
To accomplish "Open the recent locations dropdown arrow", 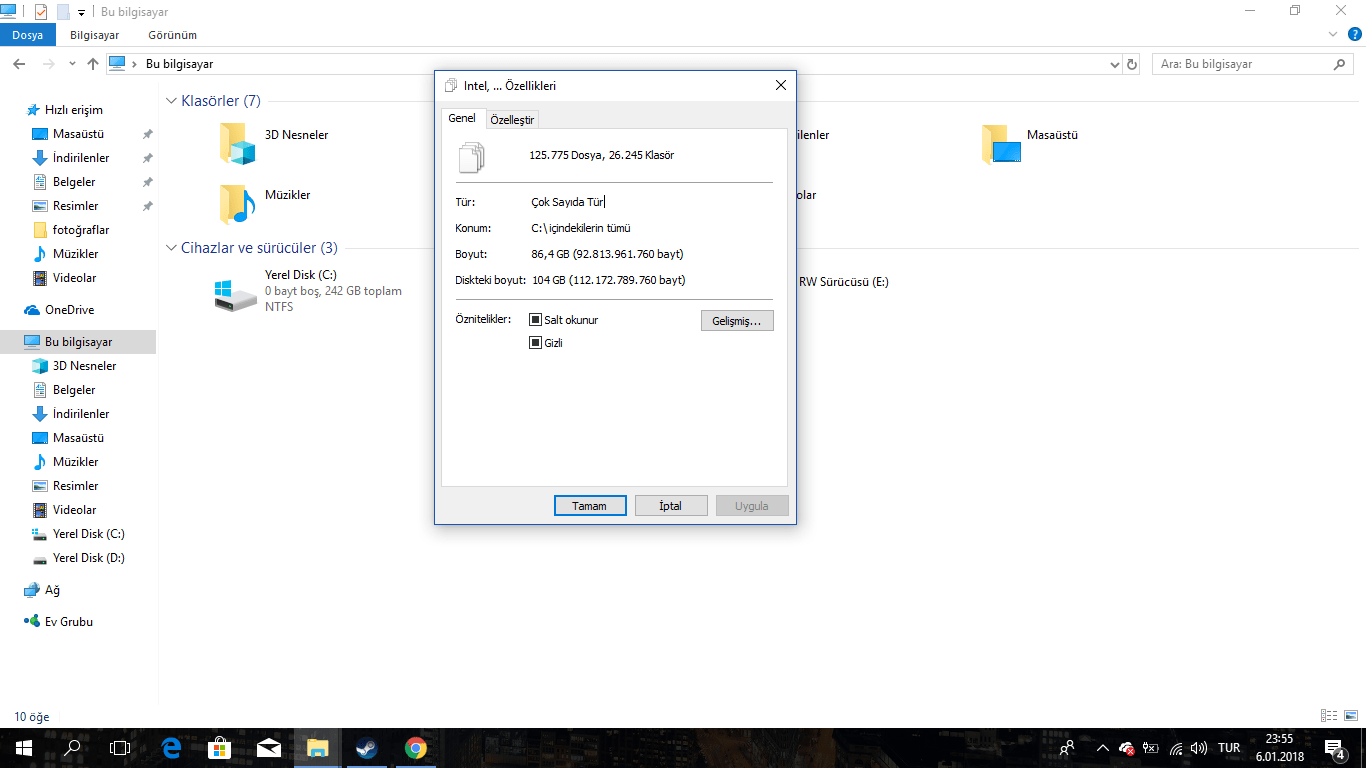I will coord(72,64).
